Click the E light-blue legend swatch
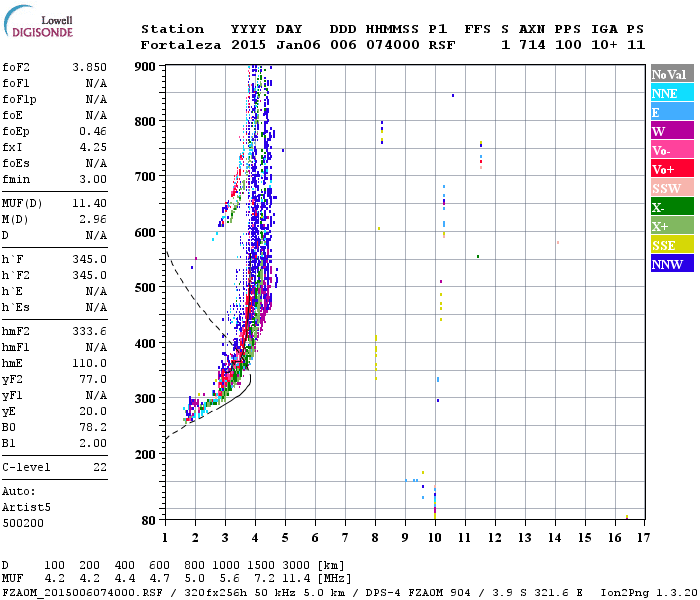Image resolution: width=700 pixels, height=600 pixels. [672, 112]
